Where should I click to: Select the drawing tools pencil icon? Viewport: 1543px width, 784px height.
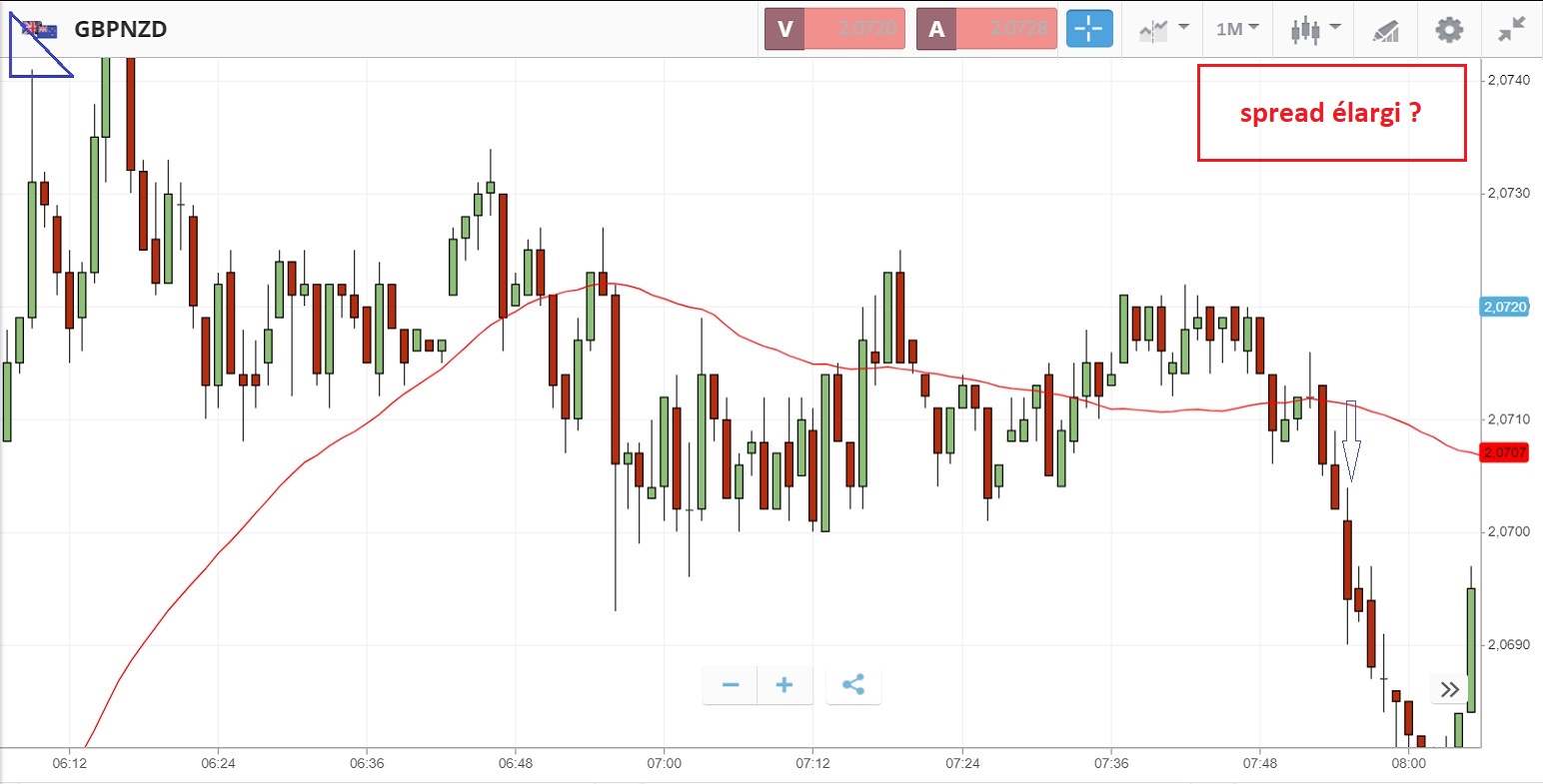pyautogui.click(x=1385, y=30)
